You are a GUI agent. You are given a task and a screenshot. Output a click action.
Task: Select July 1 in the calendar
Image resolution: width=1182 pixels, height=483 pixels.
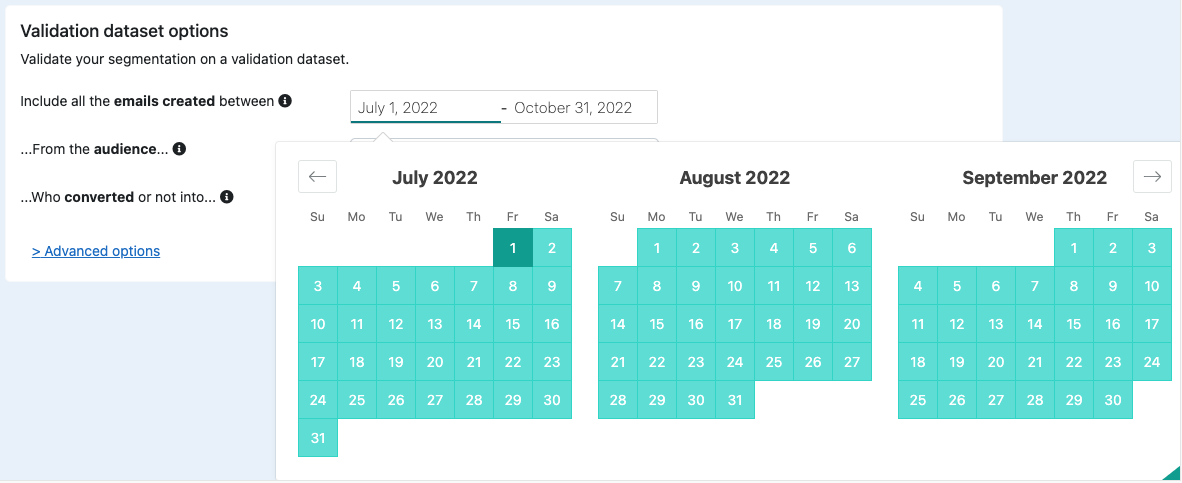tap(513, 248)
